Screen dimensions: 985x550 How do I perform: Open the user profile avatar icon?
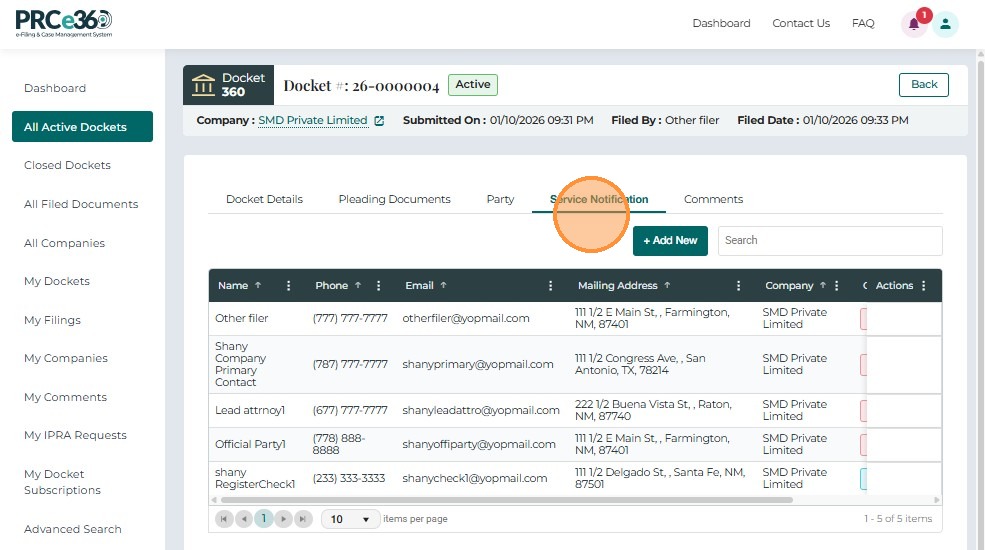(945, 25)
